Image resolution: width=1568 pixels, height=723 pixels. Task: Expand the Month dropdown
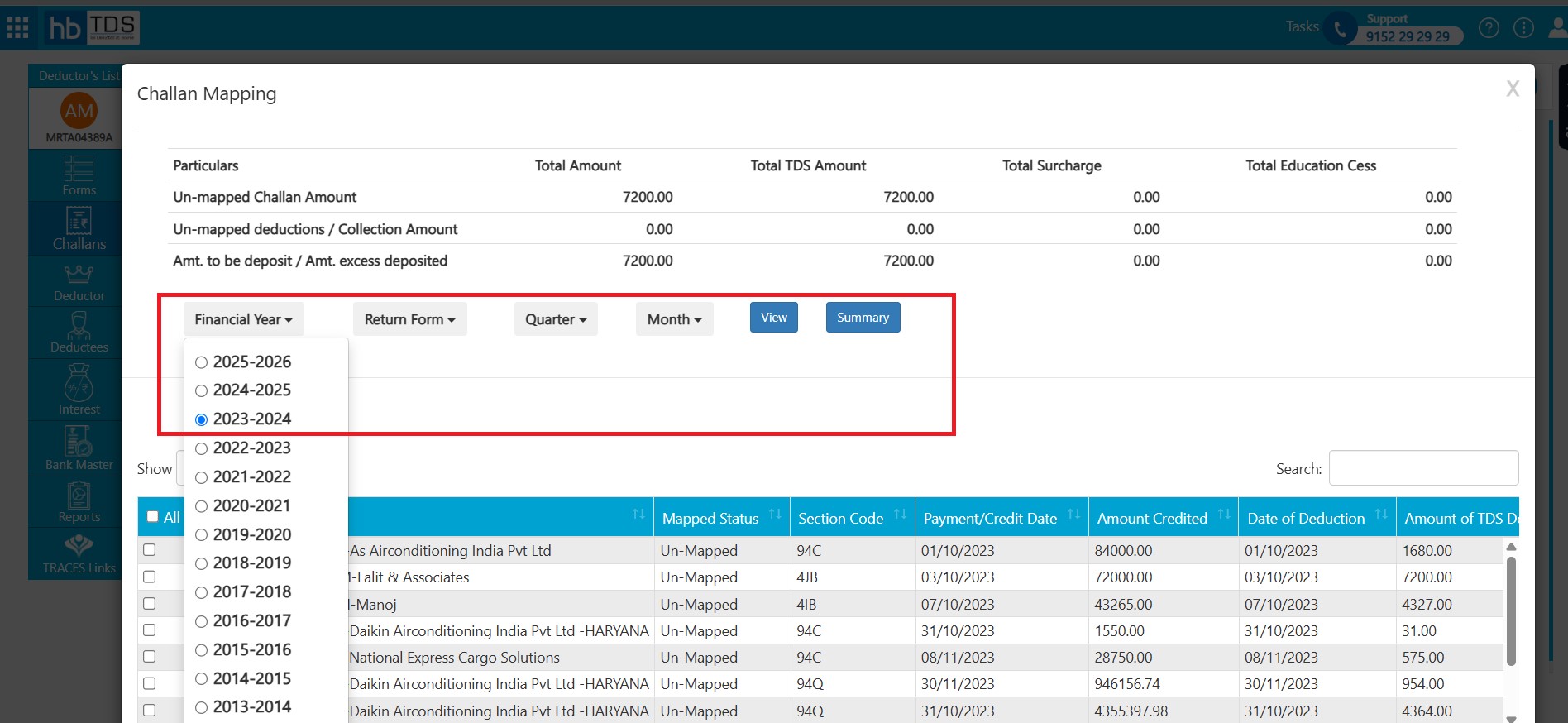point(674,320)
